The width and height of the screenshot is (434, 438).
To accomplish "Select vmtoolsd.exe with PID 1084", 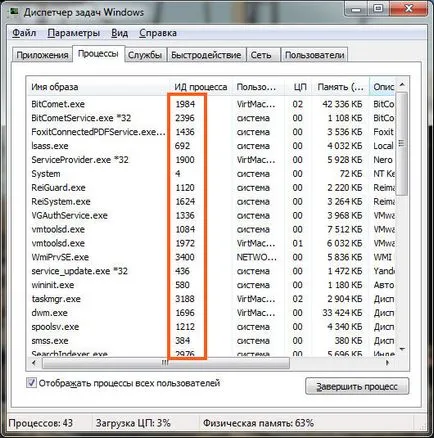I will (211, 229).
